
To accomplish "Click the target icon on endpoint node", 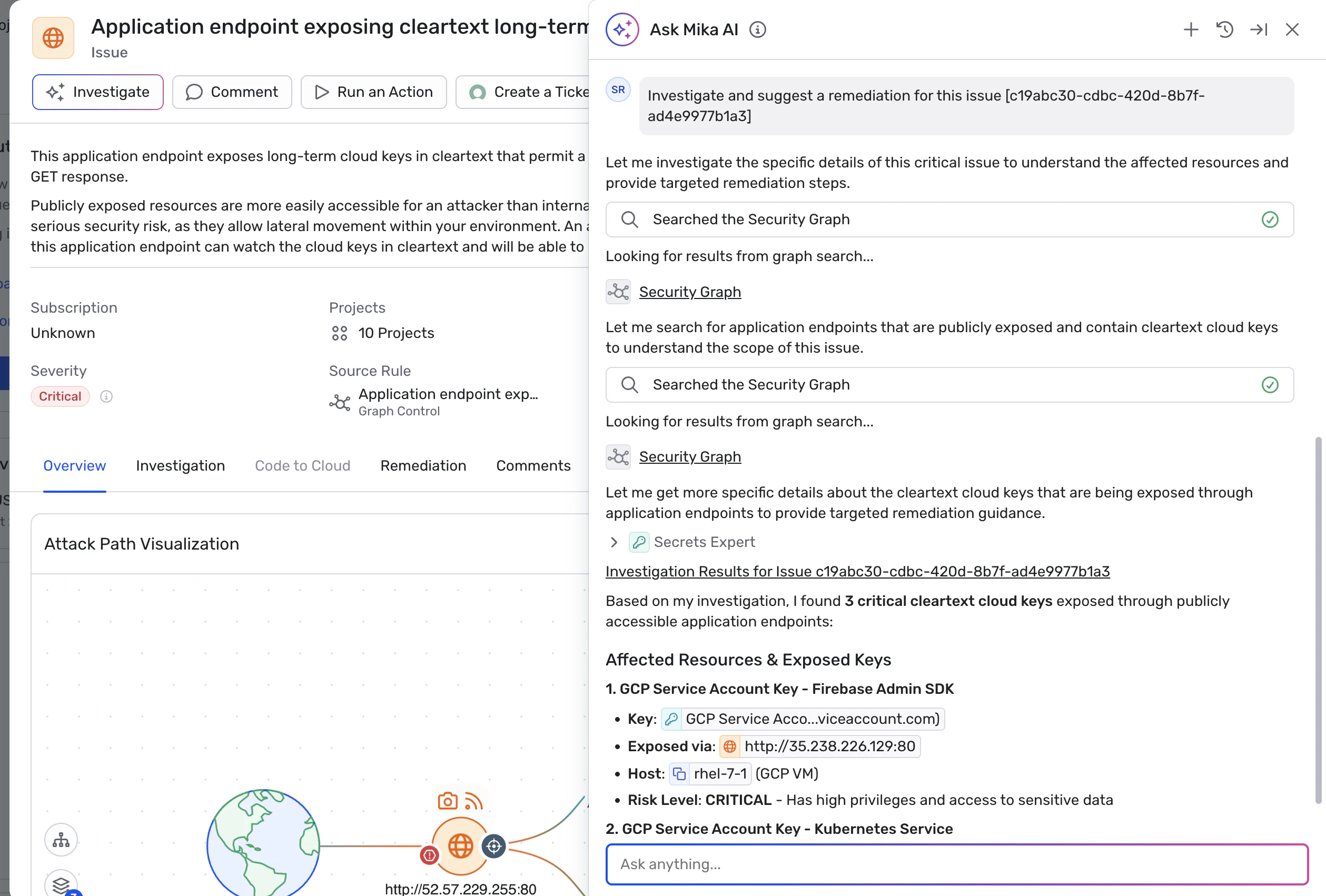I will [493, 847].
